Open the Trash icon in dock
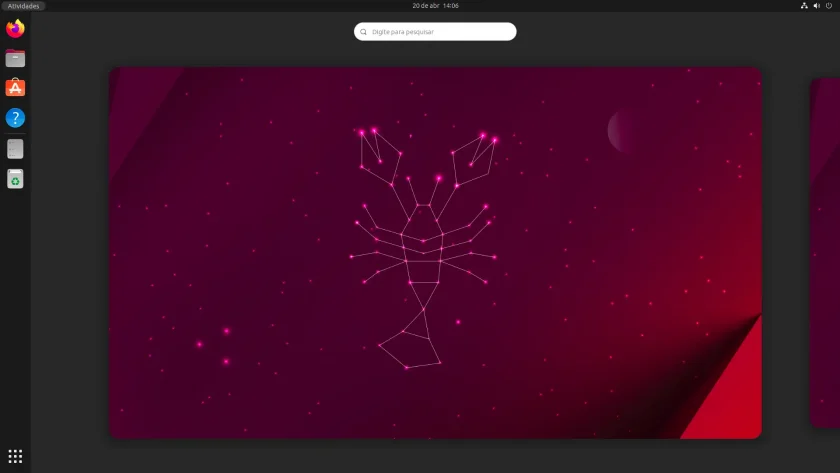 pos(15,179)
